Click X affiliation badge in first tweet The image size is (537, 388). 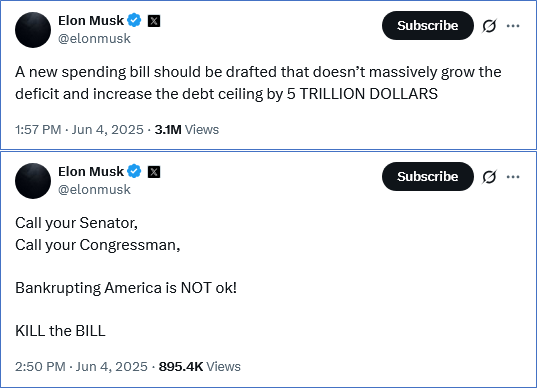tap(154, 21)
